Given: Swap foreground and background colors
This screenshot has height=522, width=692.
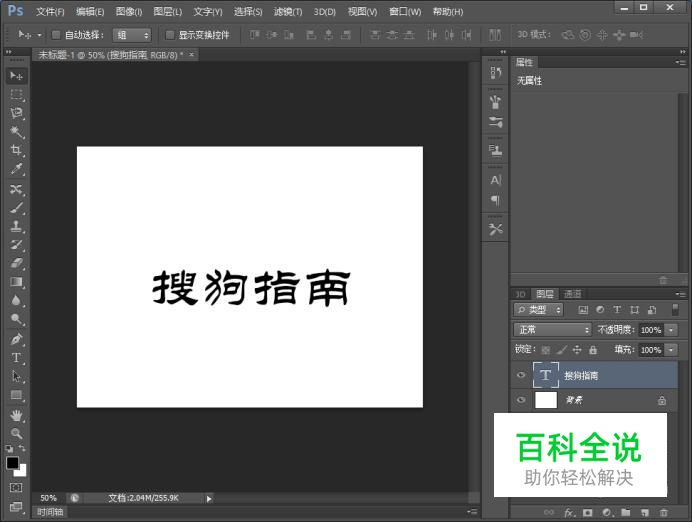Looking at the screenshot, I should coord(22,448).
